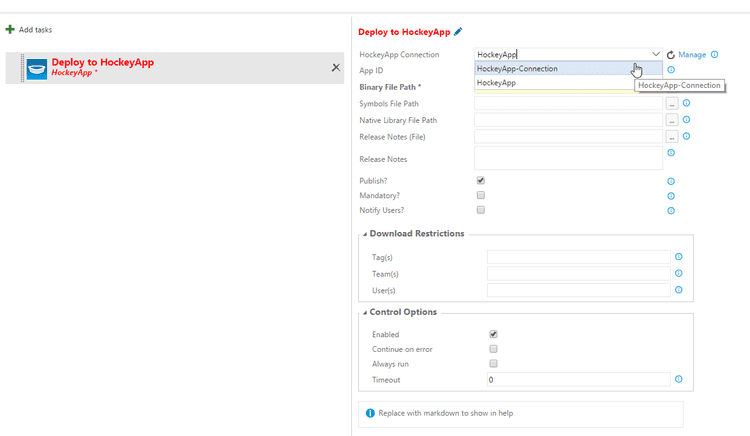Screen dimensions: 750x436
Task: Click the Release Notes (File) input
Action: pyautogui.click(x=568, y=137)
